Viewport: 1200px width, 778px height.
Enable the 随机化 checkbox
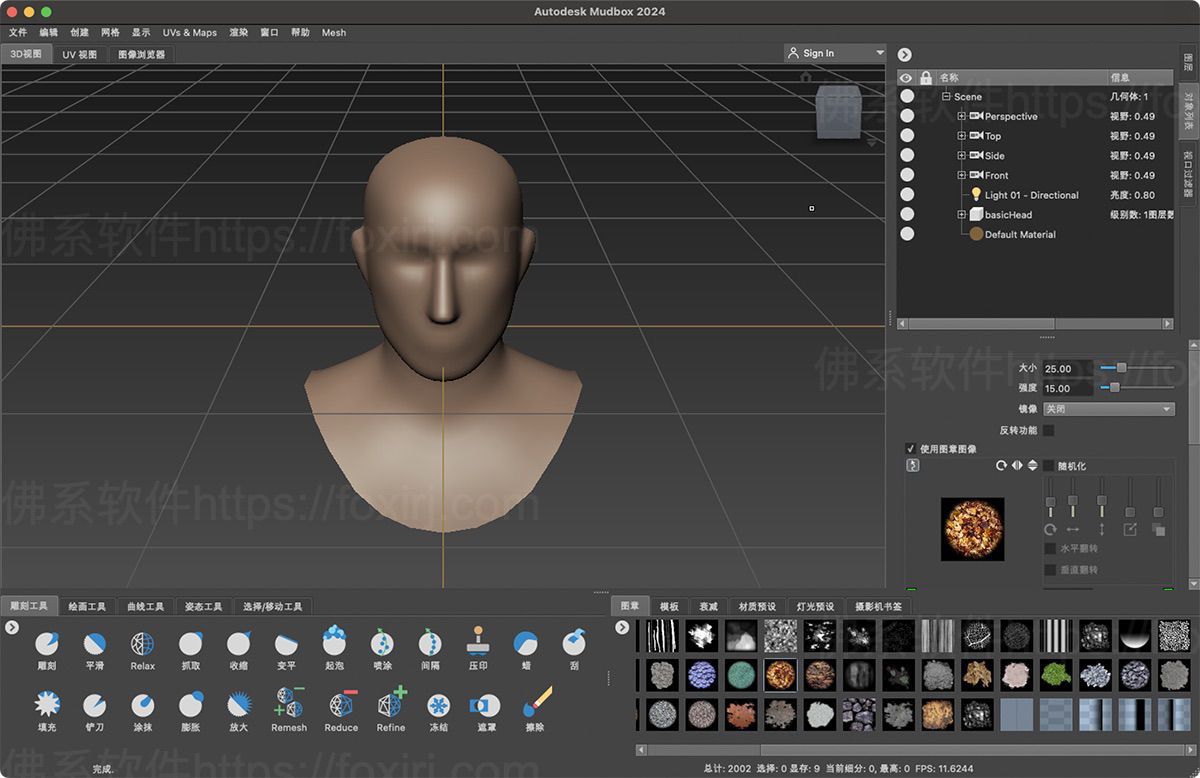tap(1049, 466)
